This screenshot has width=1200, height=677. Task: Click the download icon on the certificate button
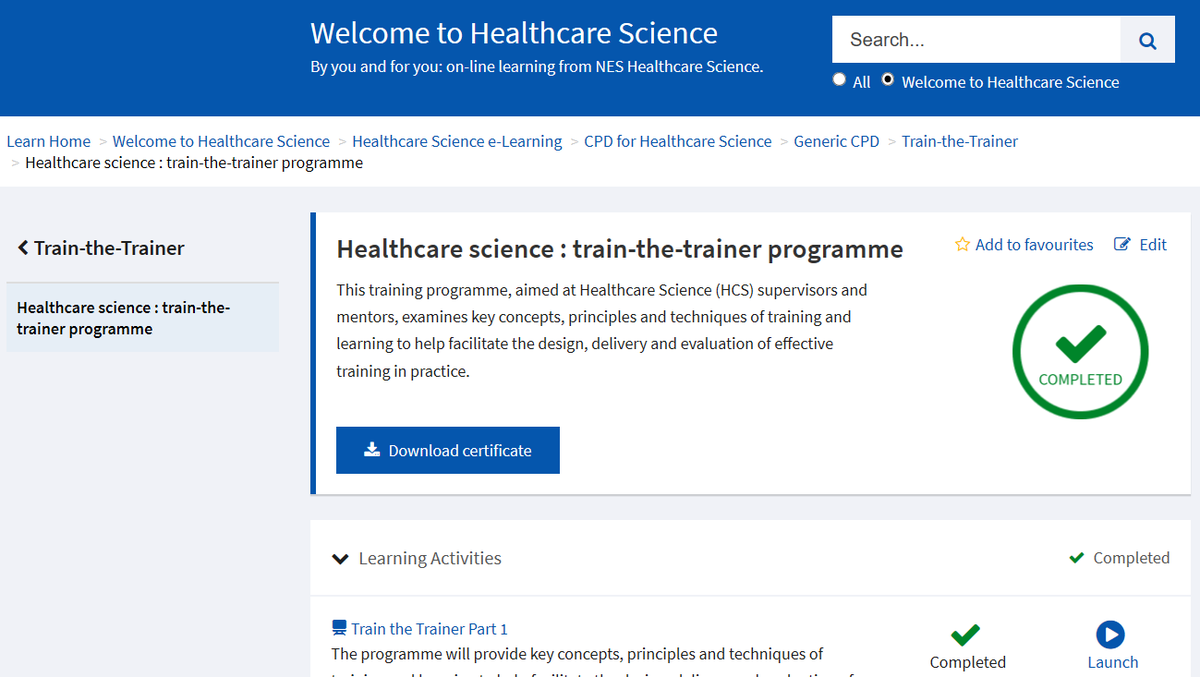point(372,450)
